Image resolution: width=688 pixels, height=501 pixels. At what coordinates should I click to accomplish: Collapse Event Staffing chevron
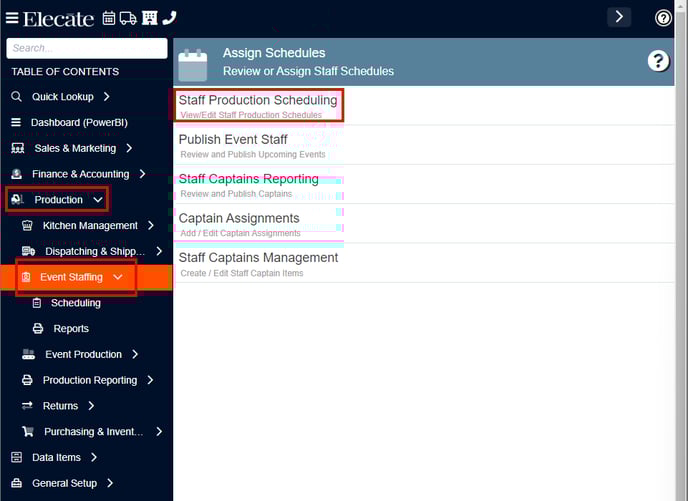(x=118, y=277)
